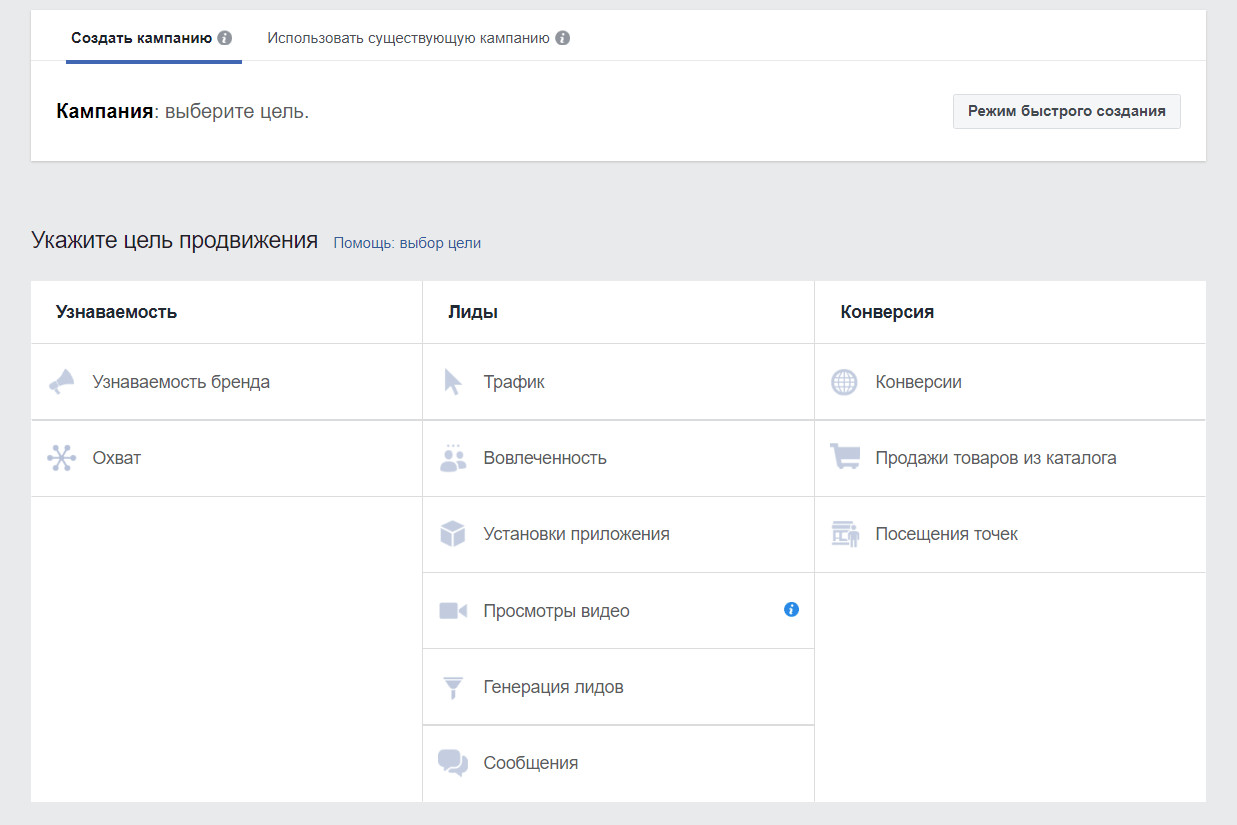Click info icon next to Использовать существующую кампанию
Image resolution: width=1237 pixels, height=825 pixels.
click(563, 38)
